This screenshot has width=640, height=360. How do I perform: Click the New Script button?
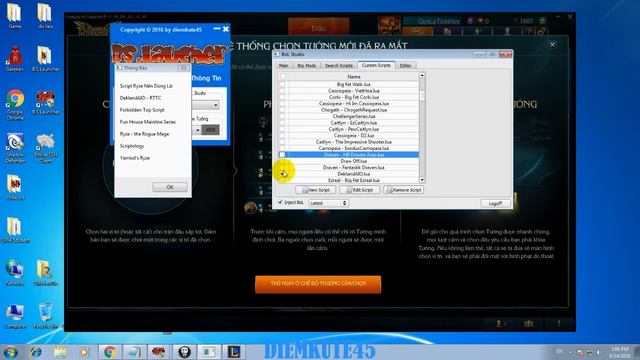tap(316, 190)
